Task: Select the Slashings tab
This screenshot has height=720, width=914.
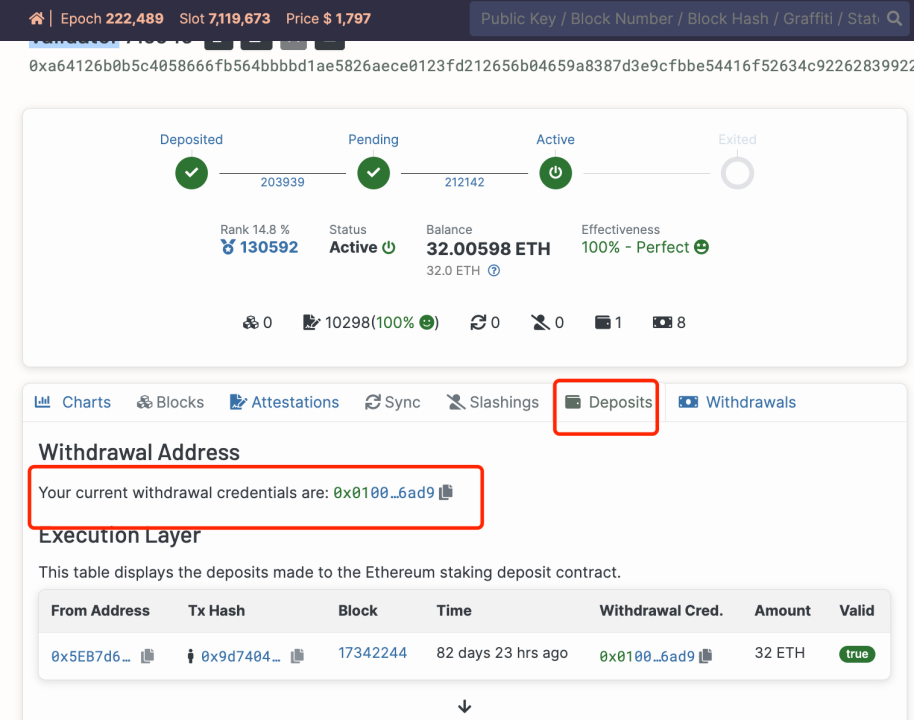Action: pos(492,402)
